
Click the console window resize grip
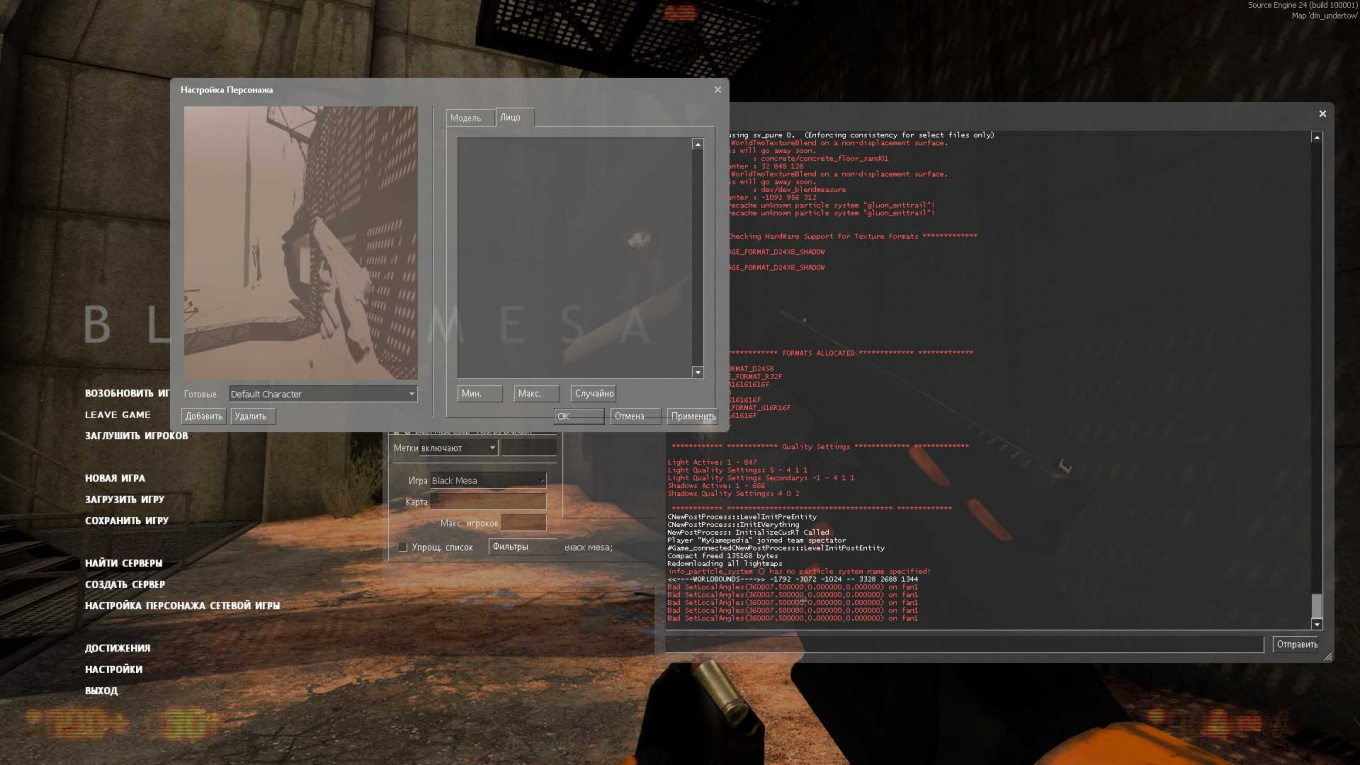[1327, 656]
